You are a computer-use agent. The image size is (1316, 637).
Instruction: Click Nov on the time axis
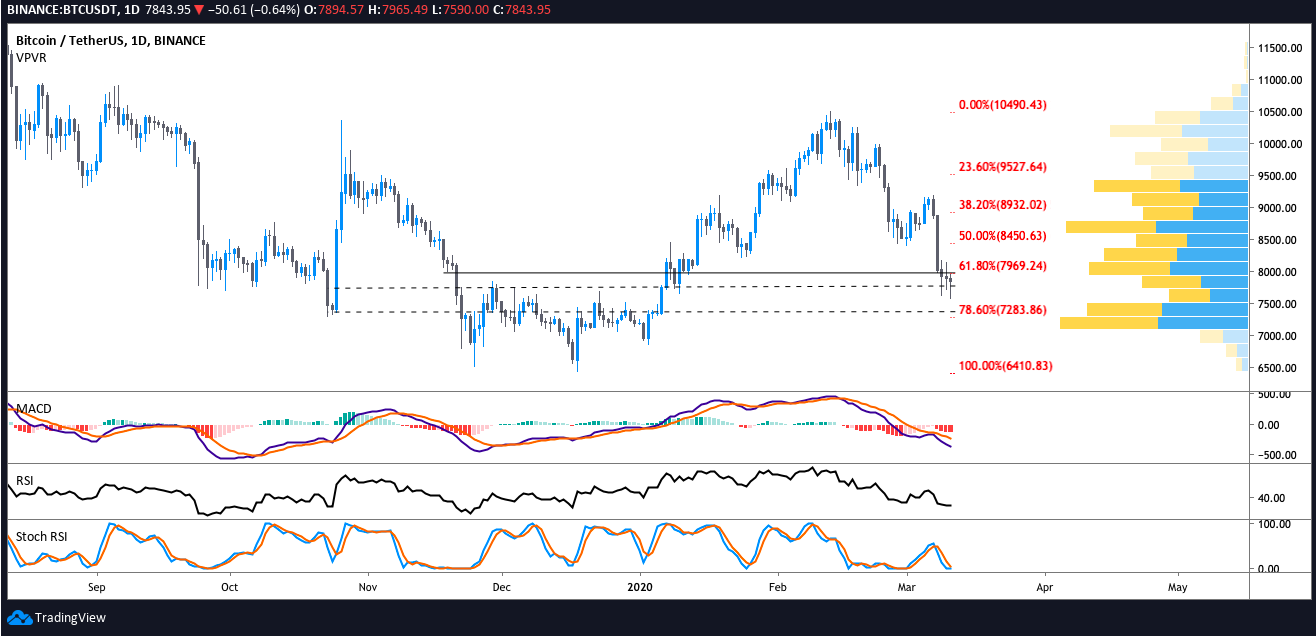coord(368,589)
